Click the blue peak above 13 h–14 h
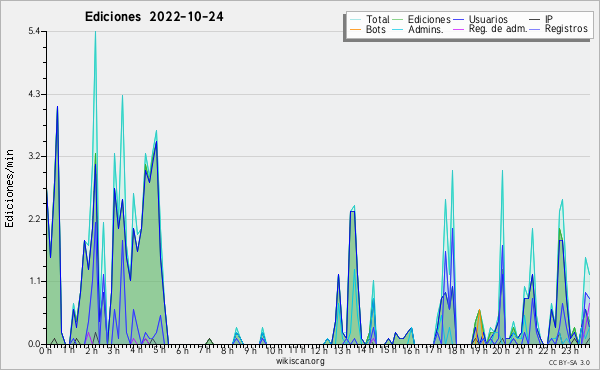This screenshot has height=370, width=600. tap(352, 212)
